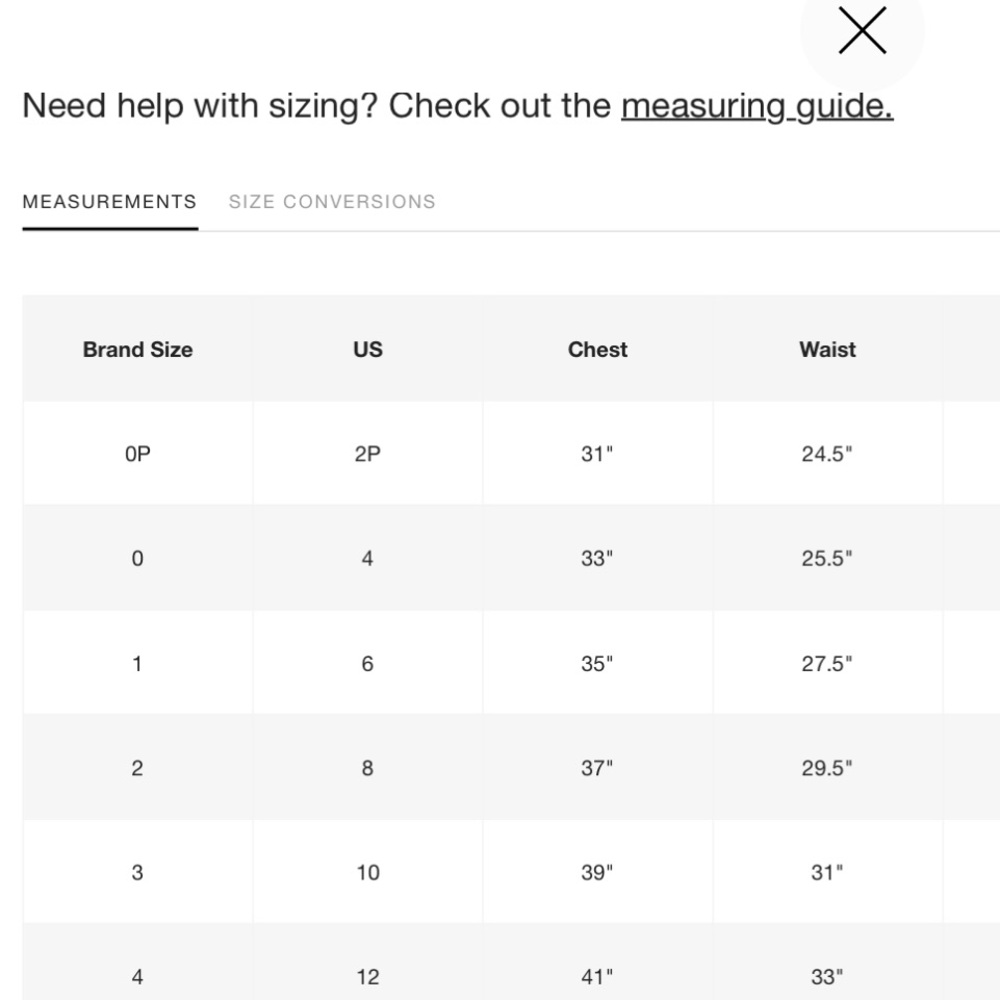The width and height of the screenshot is (1000, 1000).
Task: Select the 27.5" waist cell
Action: point(827,663)
